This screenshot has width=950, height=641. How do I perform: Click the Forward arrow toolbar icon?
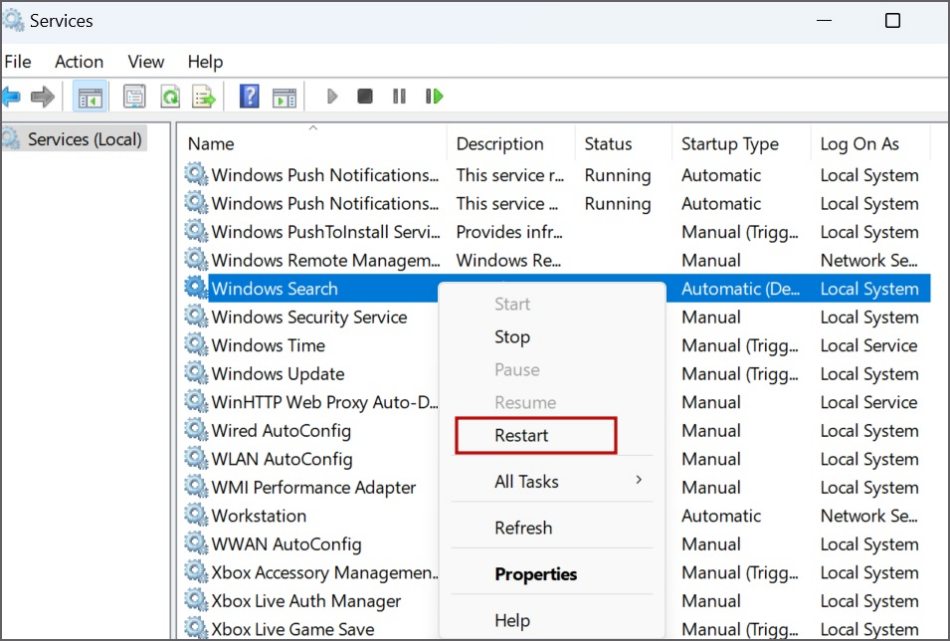click(42, 96)
